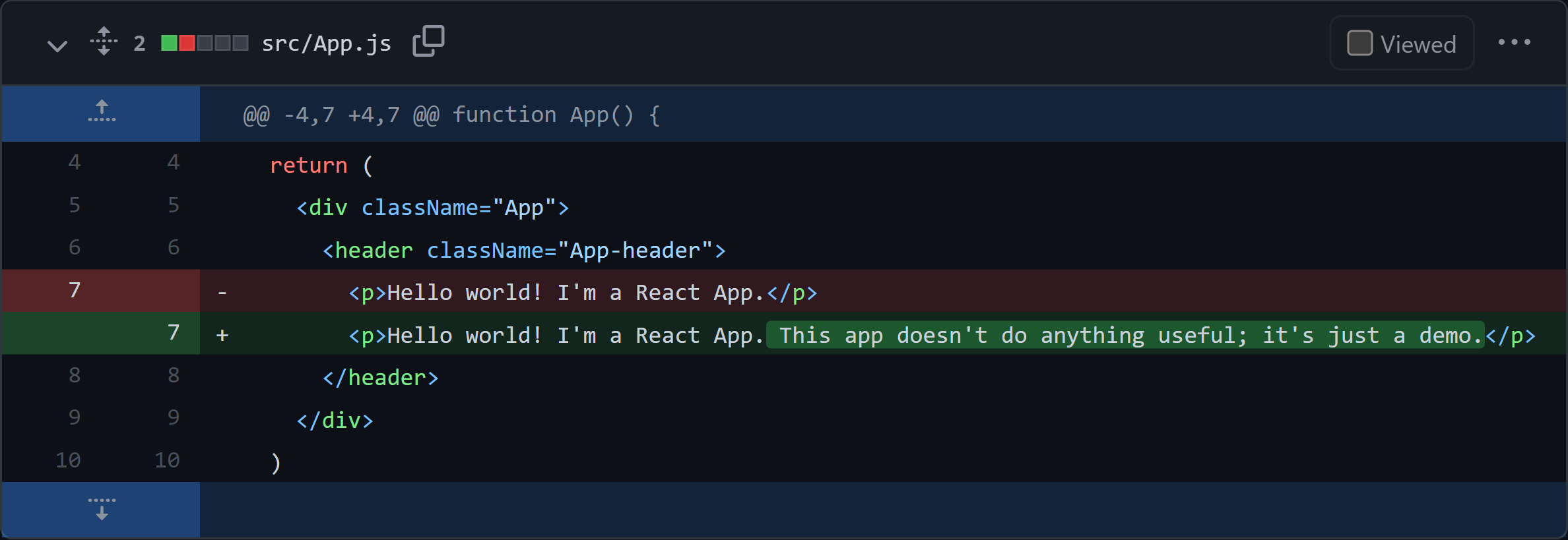The width and height of the screenshot is (1568, 540).
Task: Open the three-dot file options menu
Action: click(1514, 42)
